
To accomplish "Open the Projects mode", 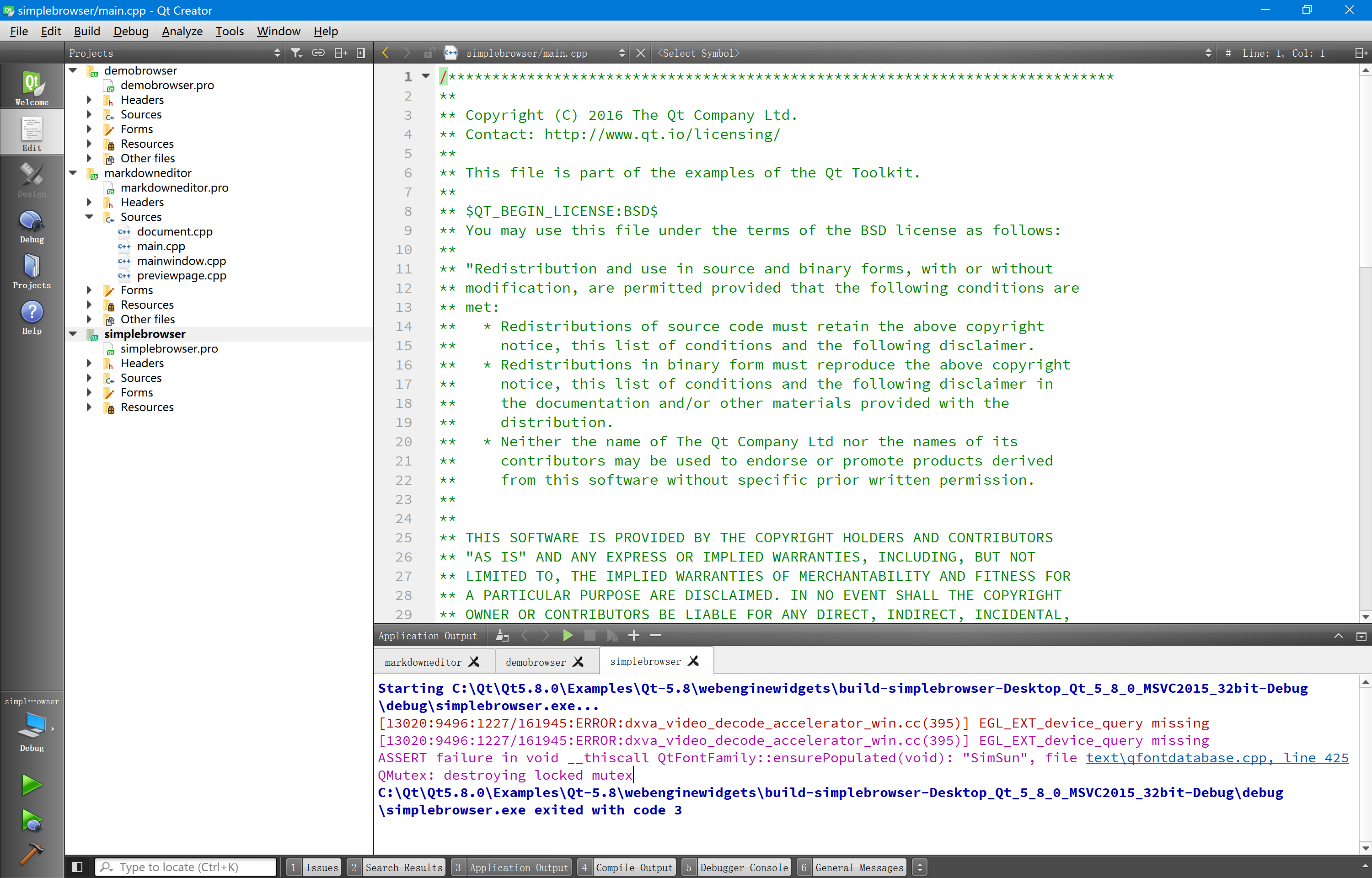I will (x=32, y=270).
